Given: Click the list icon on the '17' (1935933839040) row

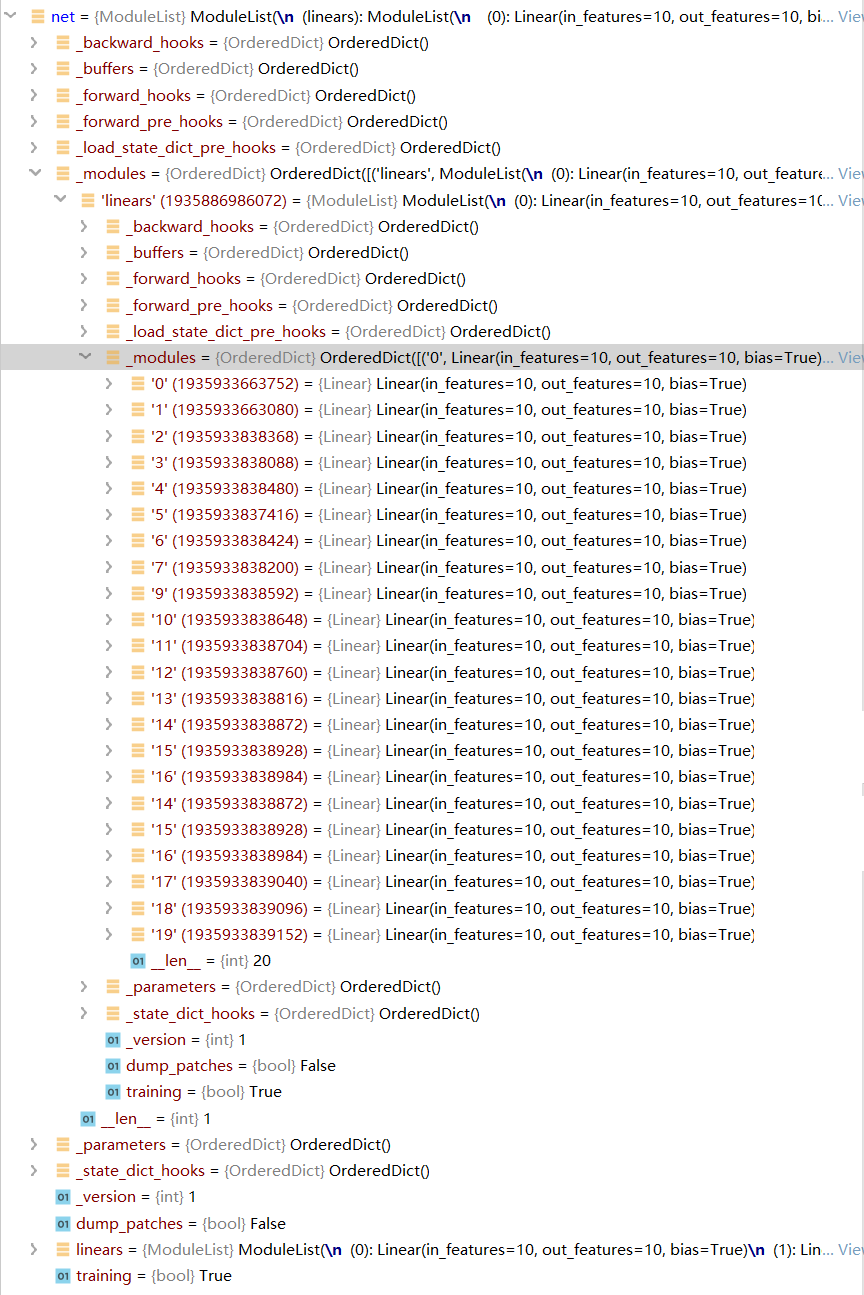Looking at the screenshot, I should tap(138, 882).
